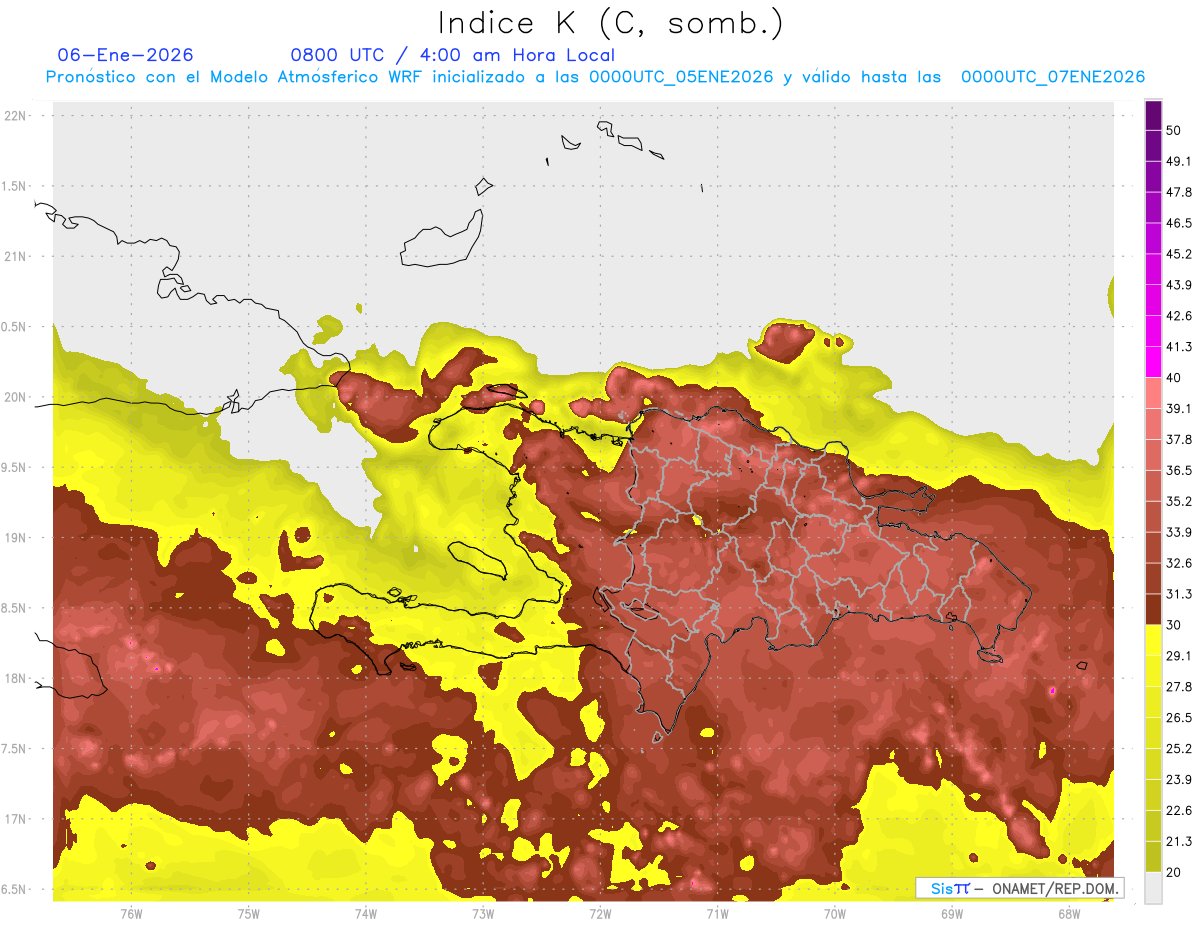Click the latitude label '19N'
This screenshot has width=1200, height=927.
coord(15,538)
